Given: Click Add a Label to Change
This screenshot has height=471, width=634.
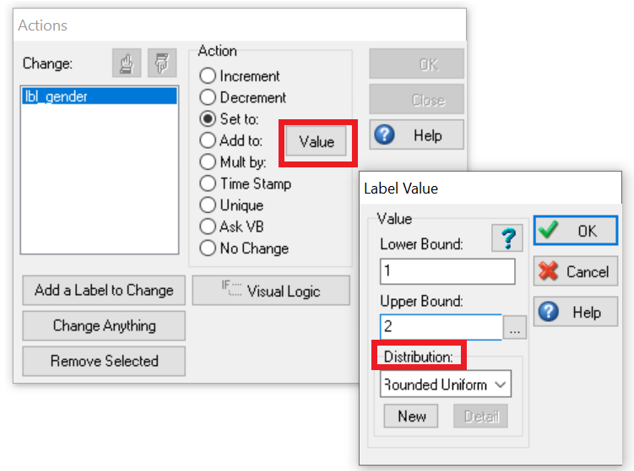Looking at the screenshot, I should pos(104,290).
